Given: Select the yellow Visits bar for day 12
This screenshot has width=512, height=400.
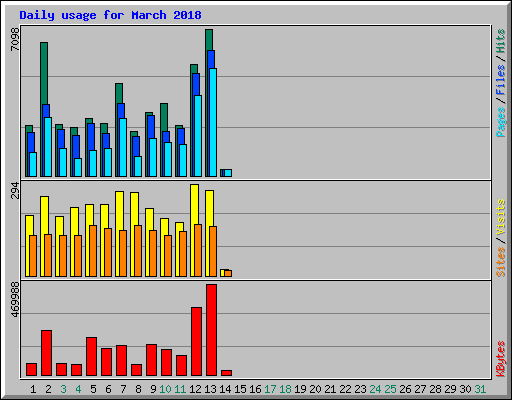Looking at the screenshot, I should [x=195, y=204].
